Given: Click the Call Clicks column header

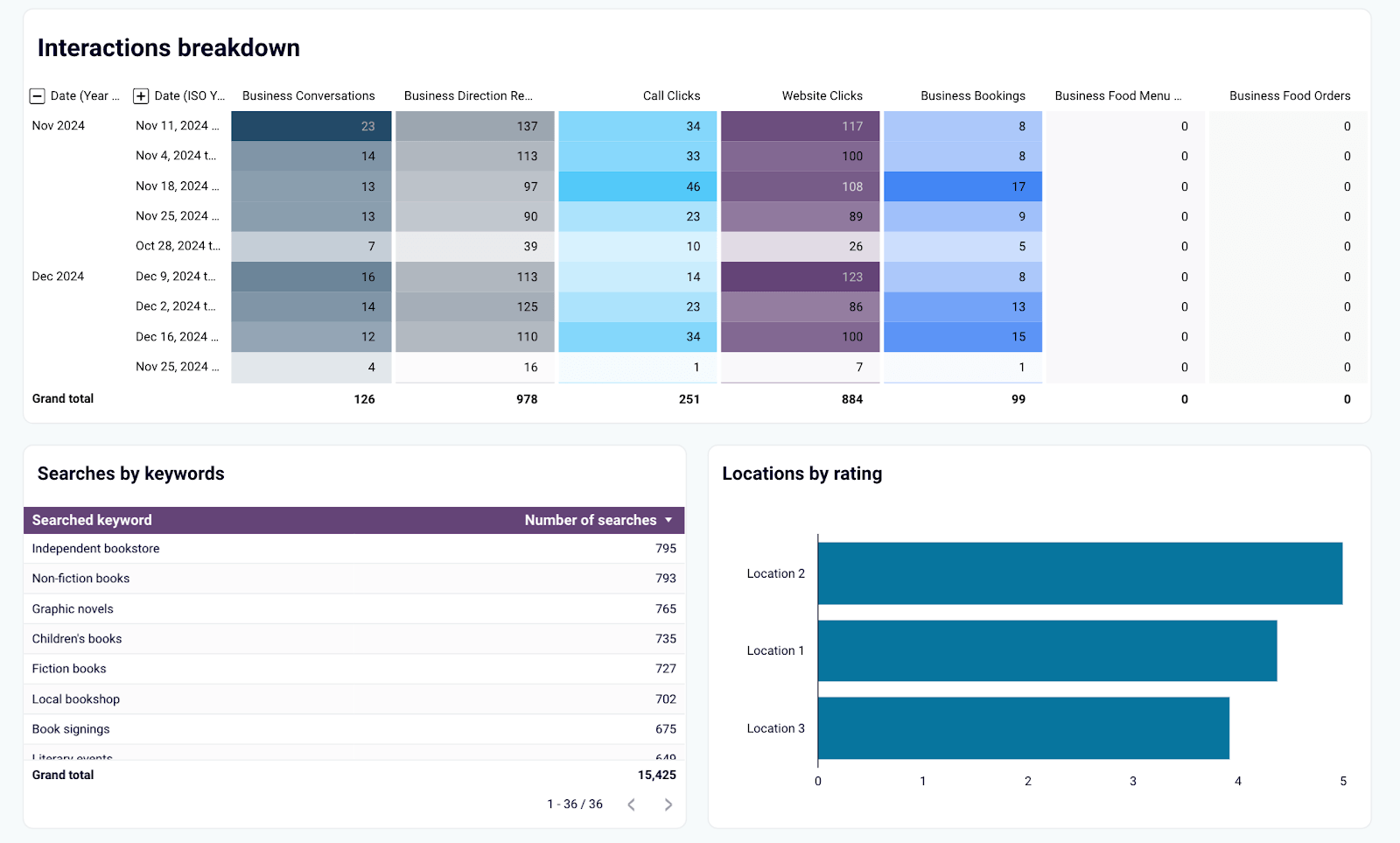Looking at the screenshot, I should pyautogui.click(x=671, y=96).
